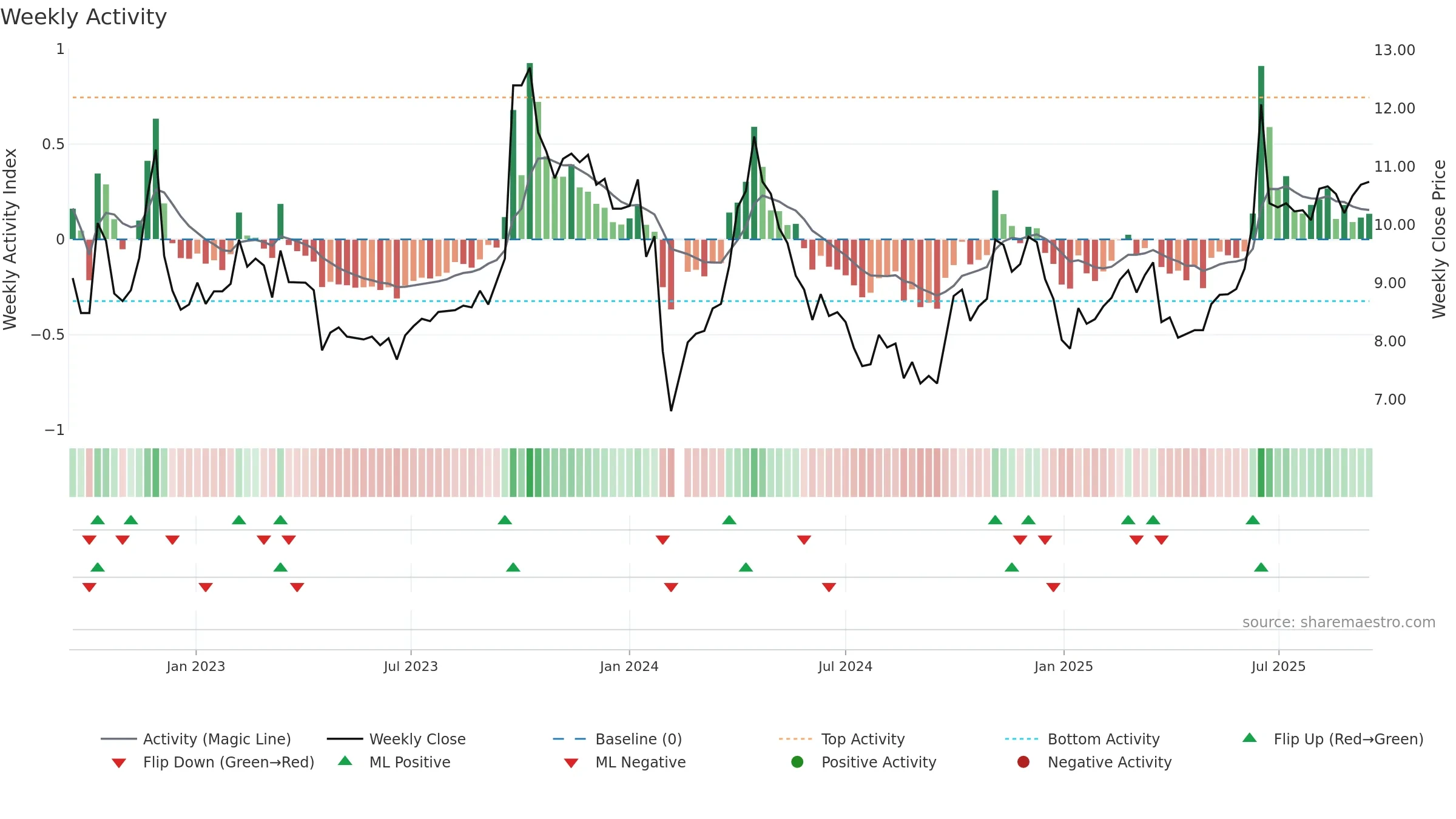Click the 9.00 price axis label

click(x=1389, y=283)
